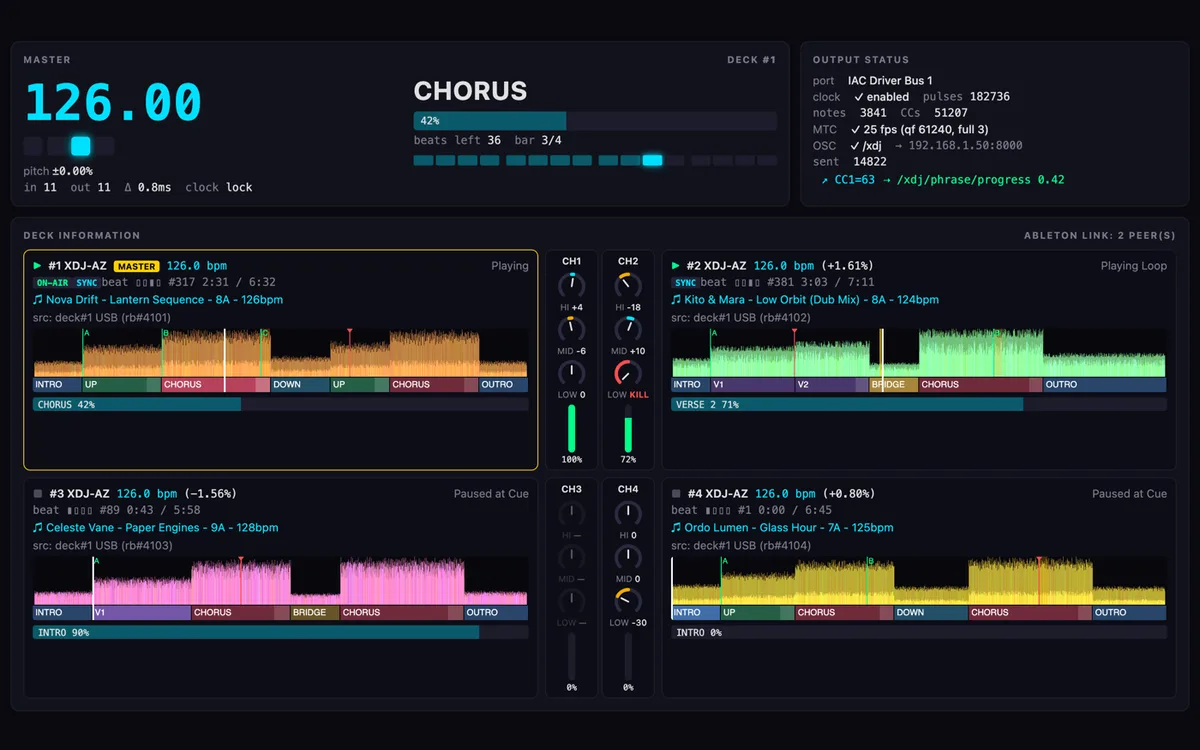Screen dimensions: 1200x750
Task: Click the CH2 HI knob
Action: pyautogui.click(x=628, y=285)
